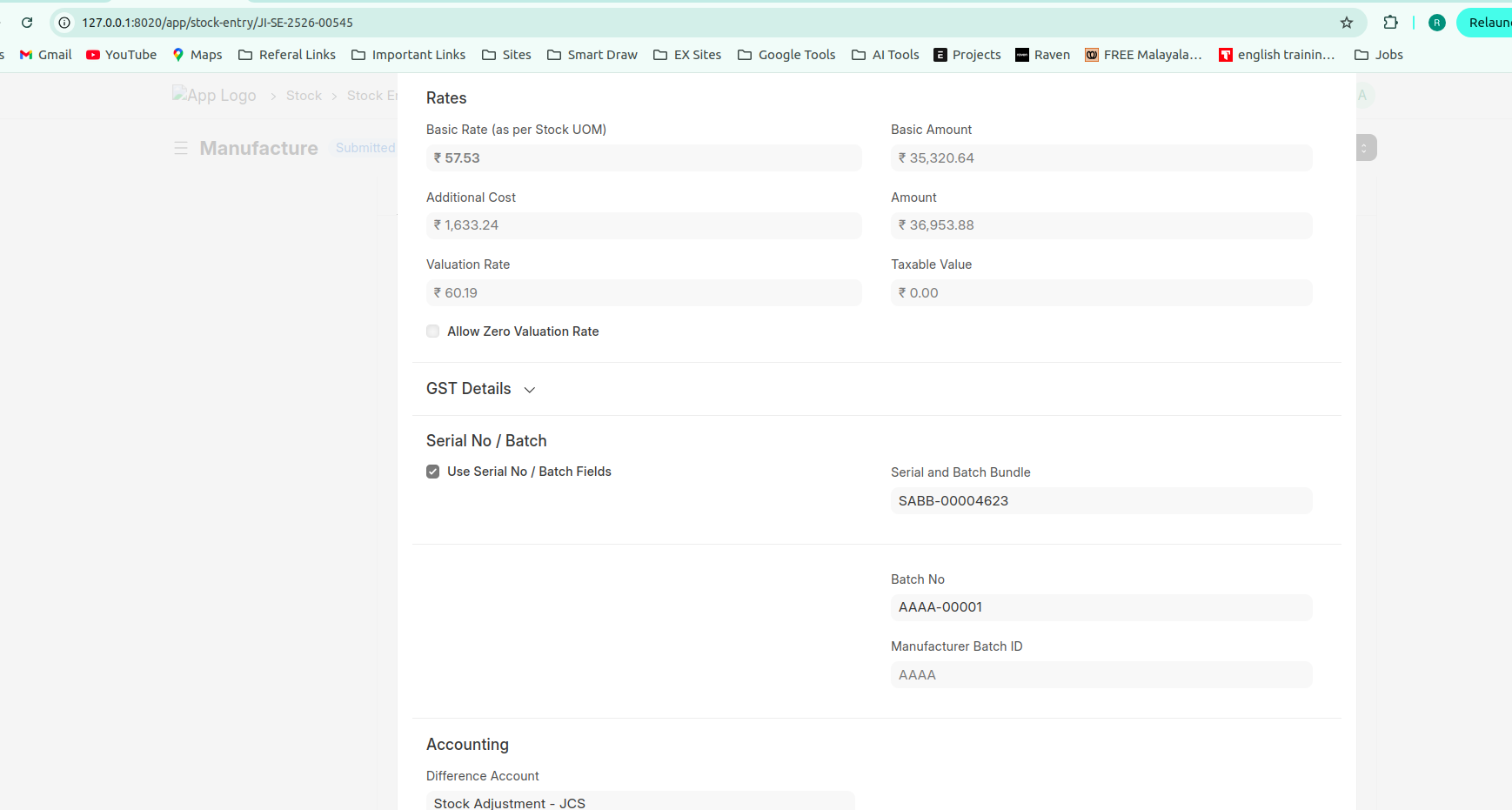
Task: Go to Stock in the breadcrumb
Action: [x=304, y=96]
